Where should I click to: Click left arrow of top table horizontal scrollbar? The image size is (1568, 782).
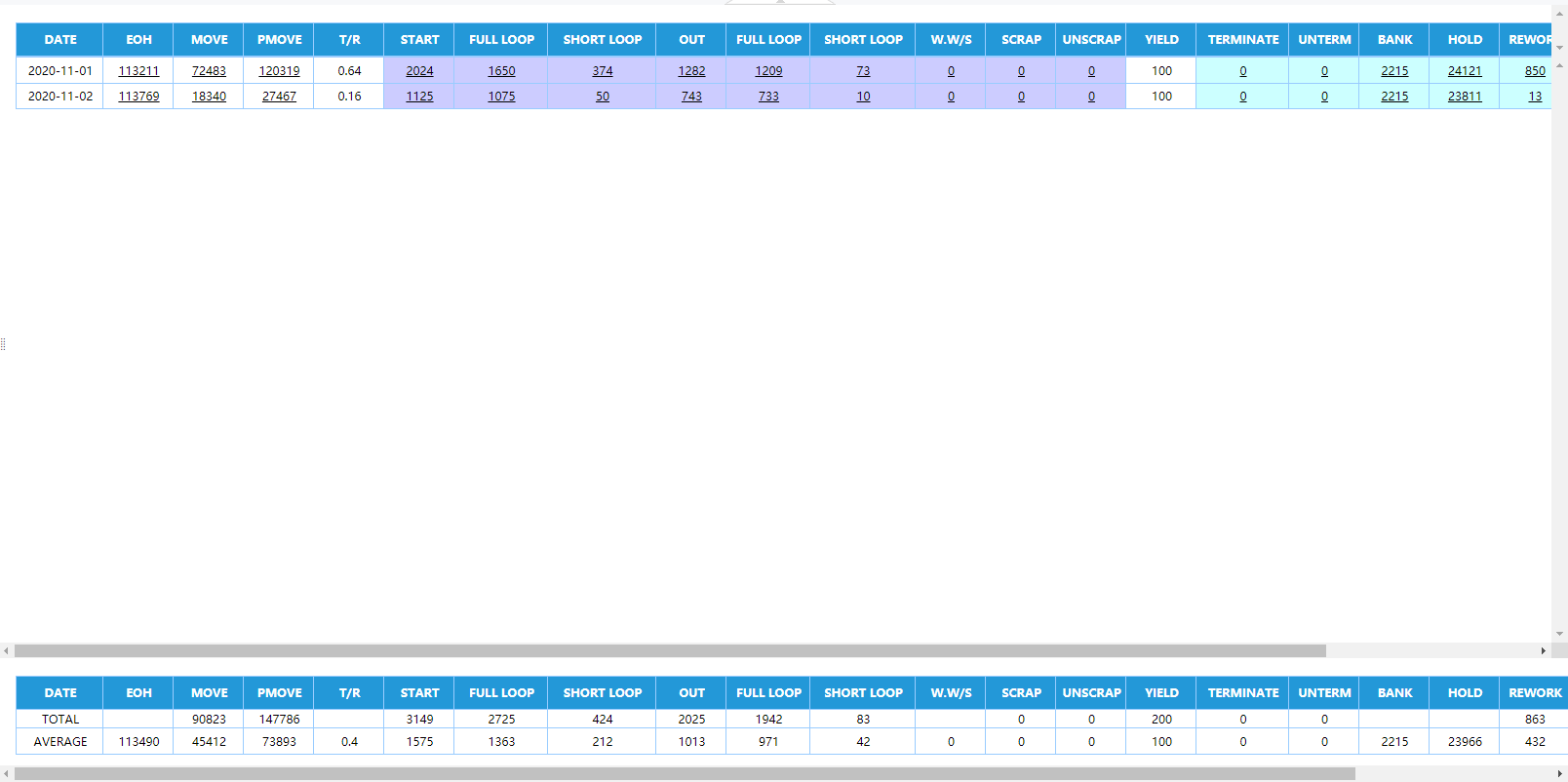click(6, 650)
